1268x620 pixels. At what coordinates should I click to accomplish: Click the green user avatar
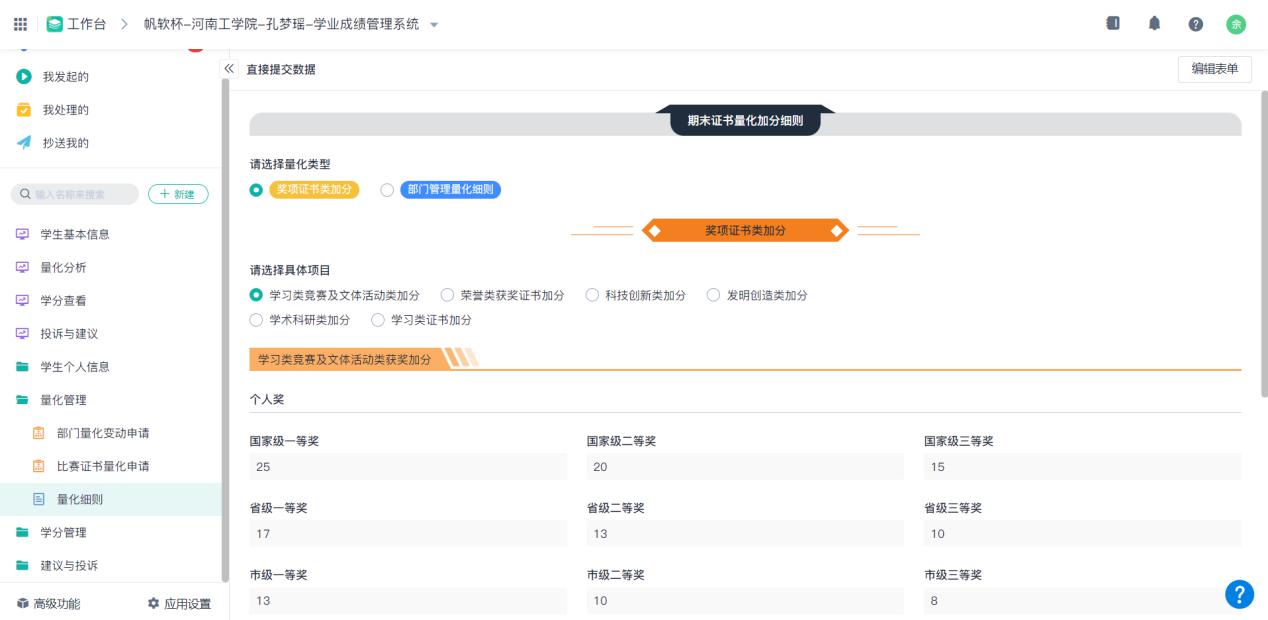pos(1236,25)
